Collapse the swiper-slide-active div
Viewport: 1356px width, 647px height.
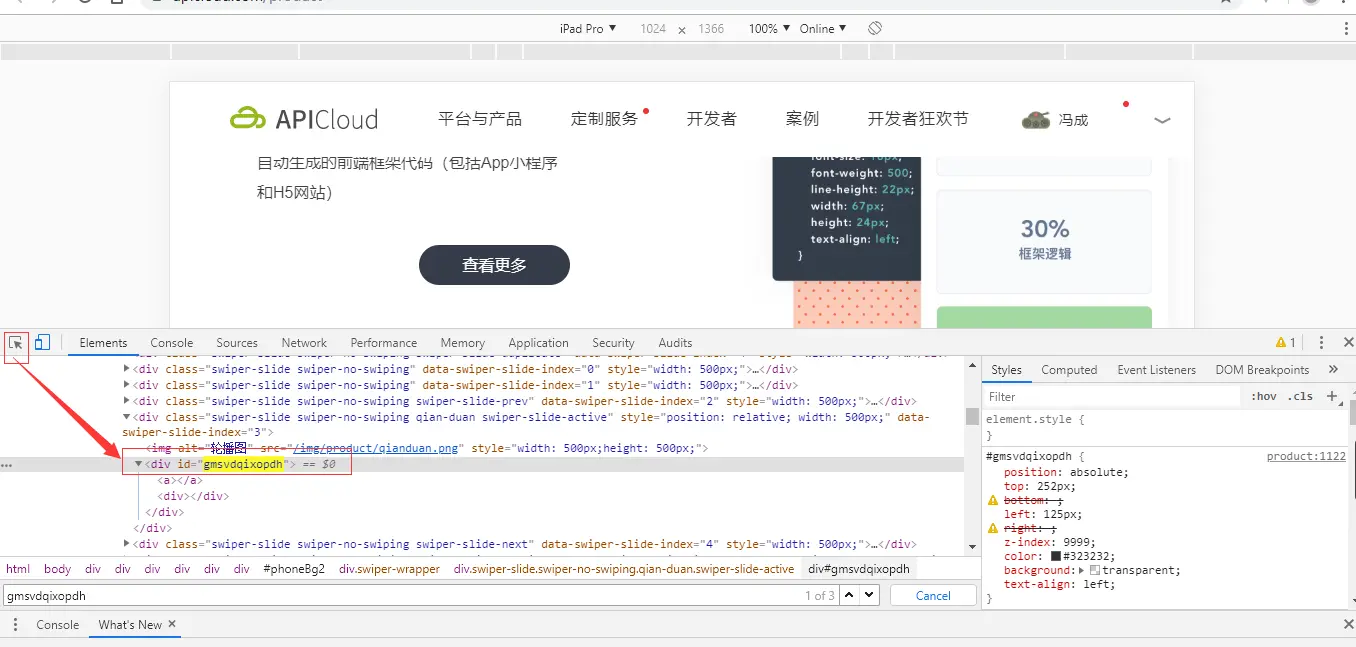127,417
